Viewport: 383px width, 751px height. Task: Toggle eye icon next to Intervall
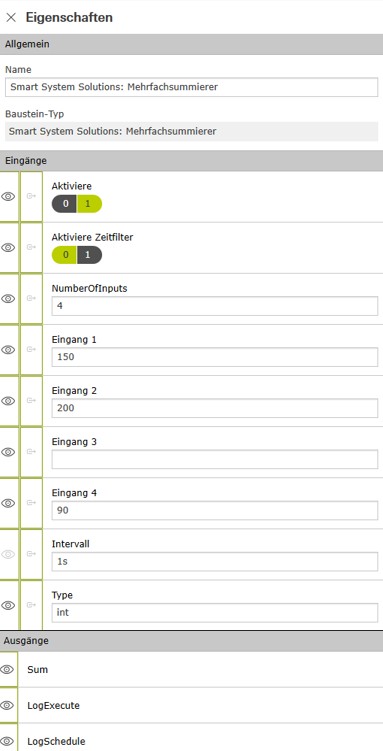coord(8,554)
